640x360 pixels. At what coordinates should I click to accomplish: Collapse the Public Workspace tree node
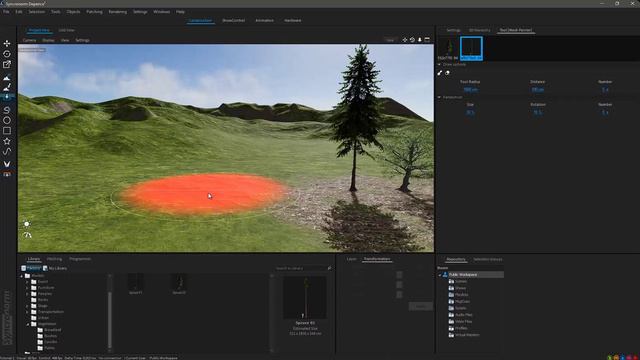440,275
